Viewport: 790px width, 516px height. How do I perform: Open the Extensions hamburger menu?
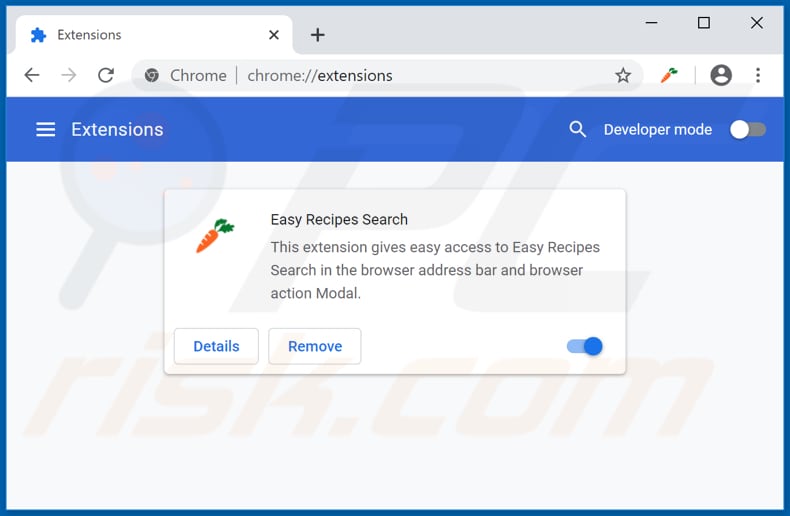click(x=45, y=130)
